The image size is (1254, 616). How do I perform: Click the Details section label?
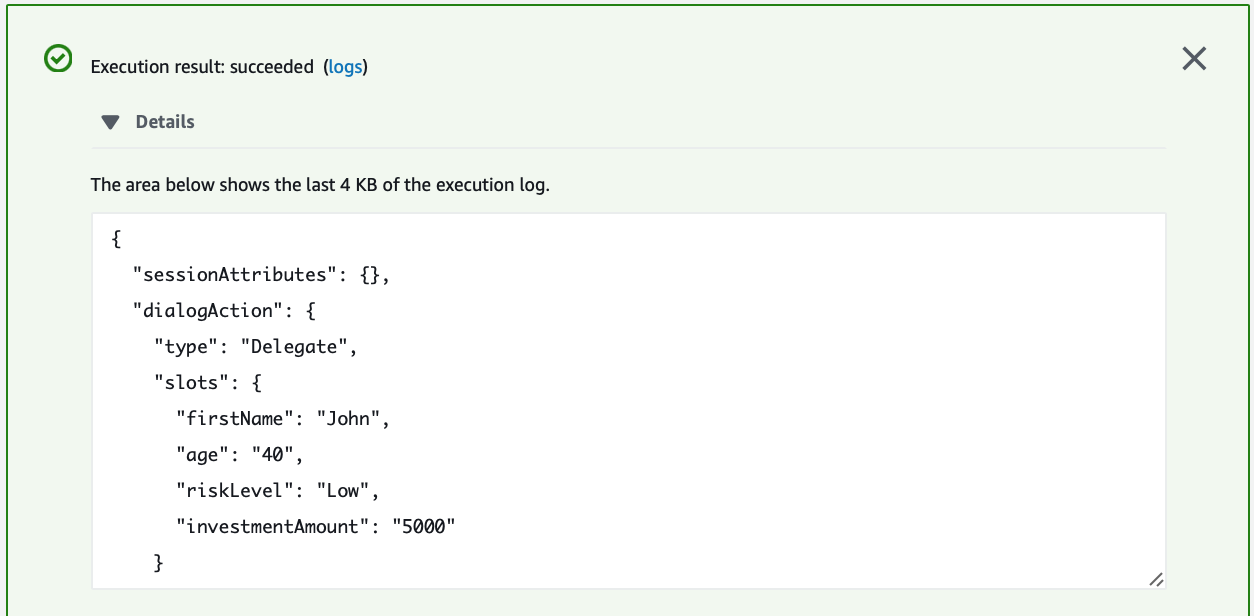pos(165,122)
